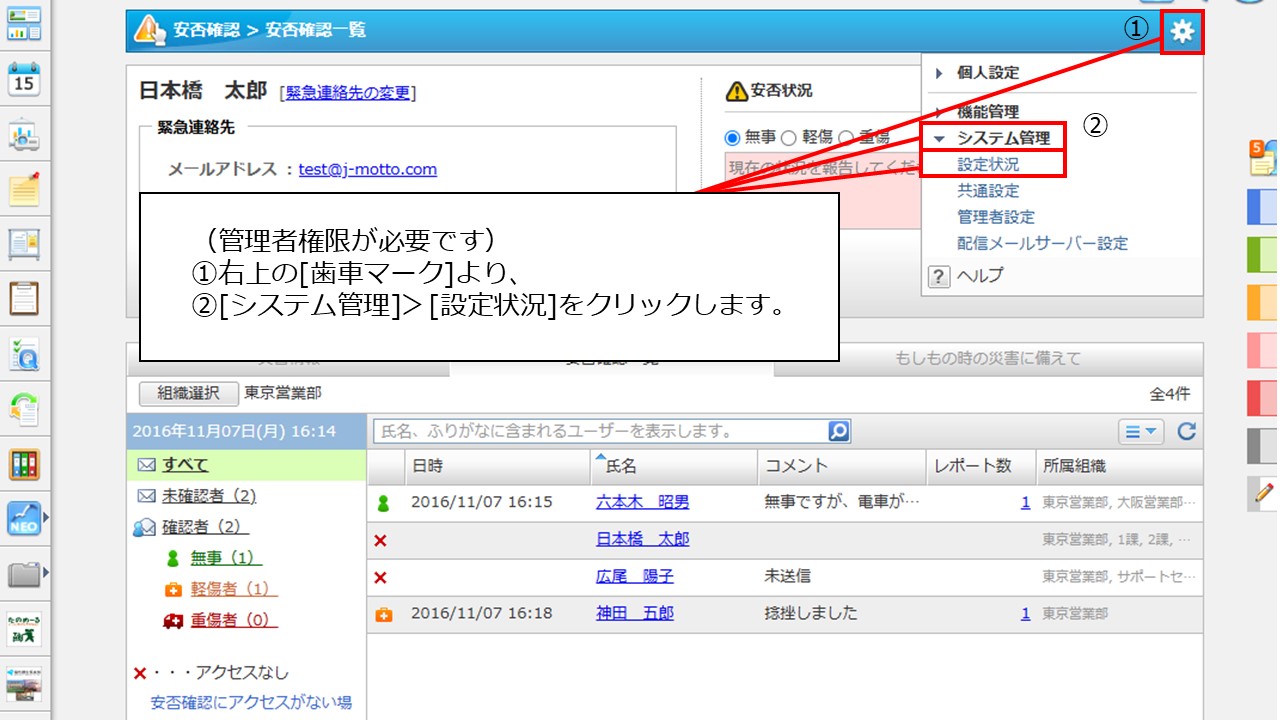Click the user name search input field

point(600,432)
